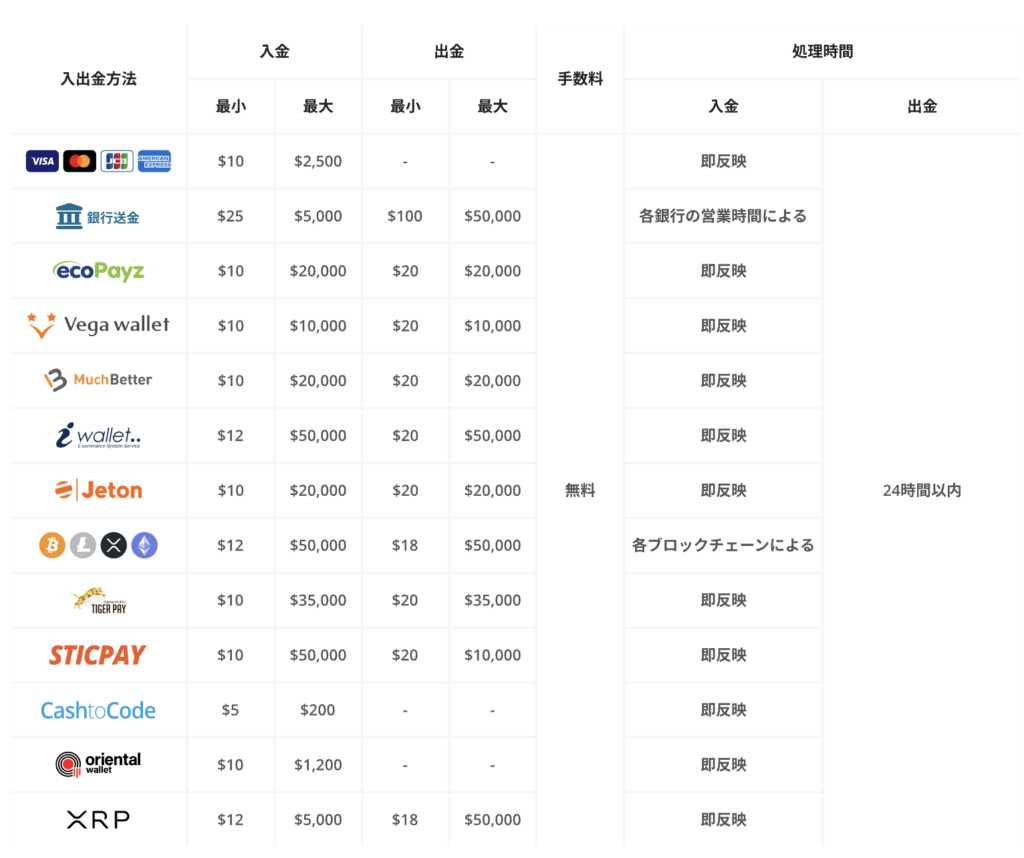
Task: Click 即反映 in the ecoPayz row
Action: coord(723,271)
